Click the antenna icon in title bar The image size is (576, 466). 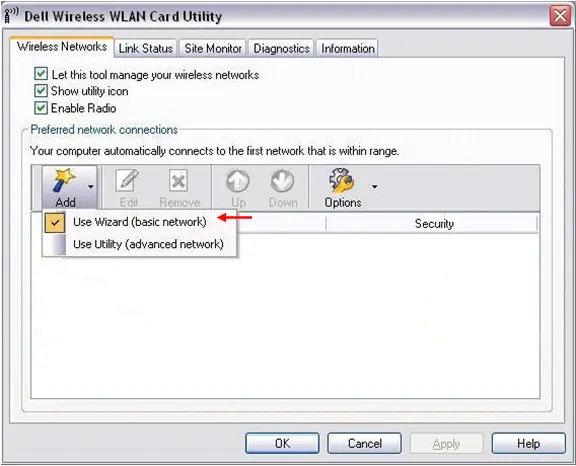(x=11, y=16)
